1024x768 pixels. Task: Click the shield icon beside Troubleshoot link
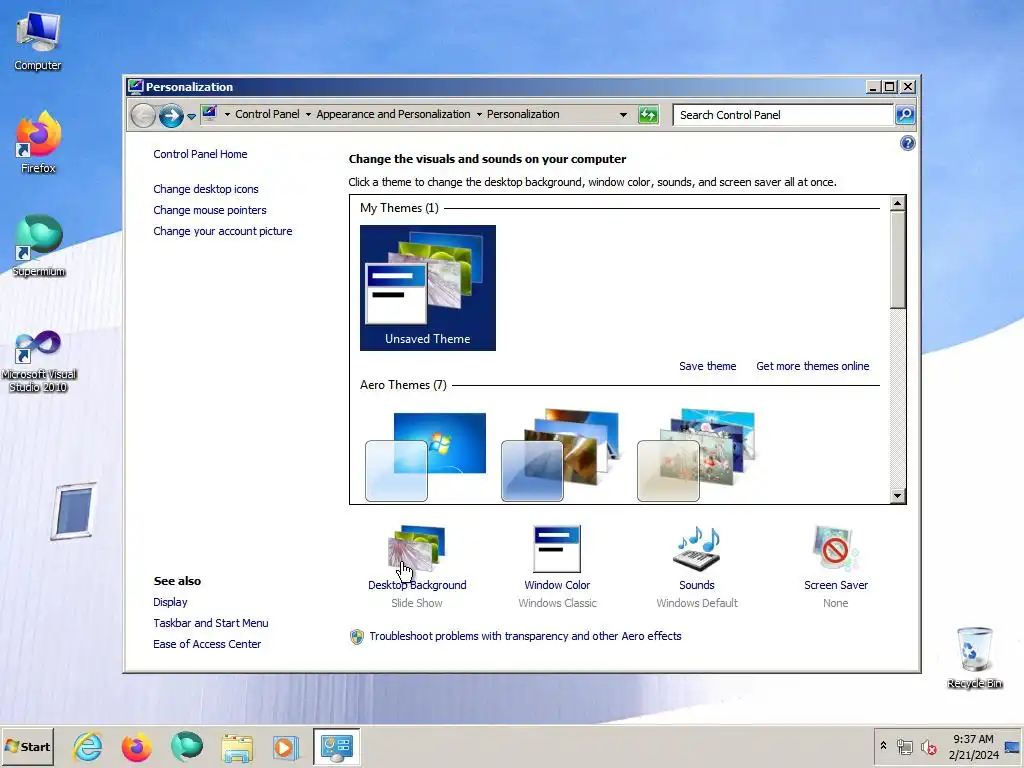pyautogui.click(x=357, y=637)
